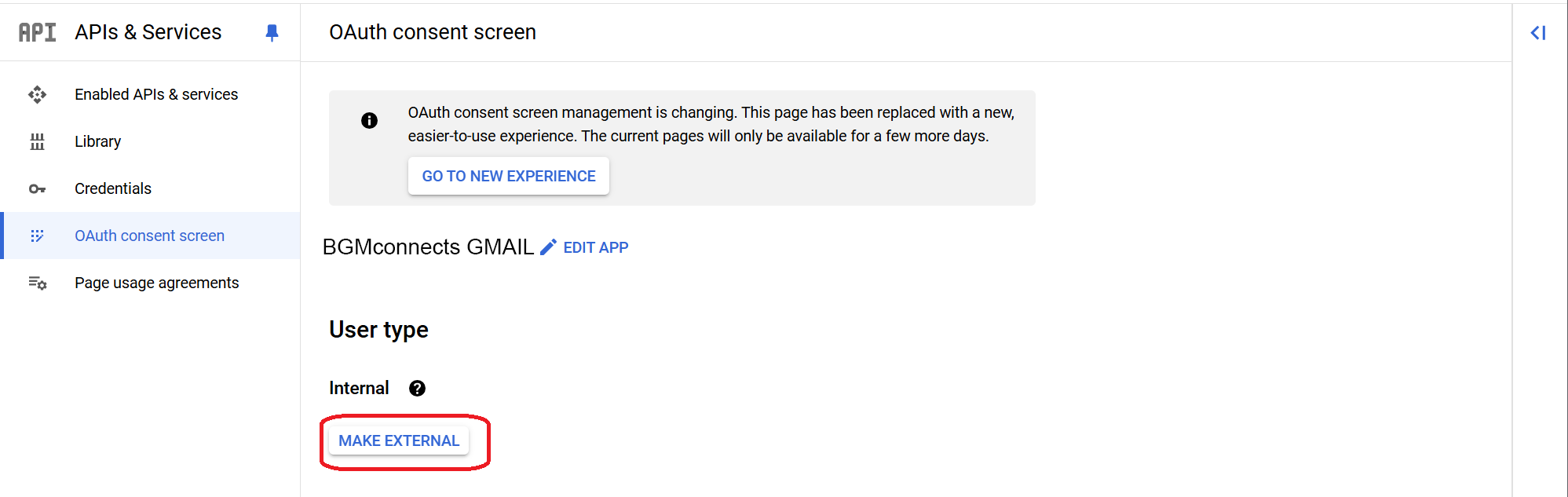1568x497 pixels.
Task: Click the Library icon in sidebar
Action: (x=37, y=142)
